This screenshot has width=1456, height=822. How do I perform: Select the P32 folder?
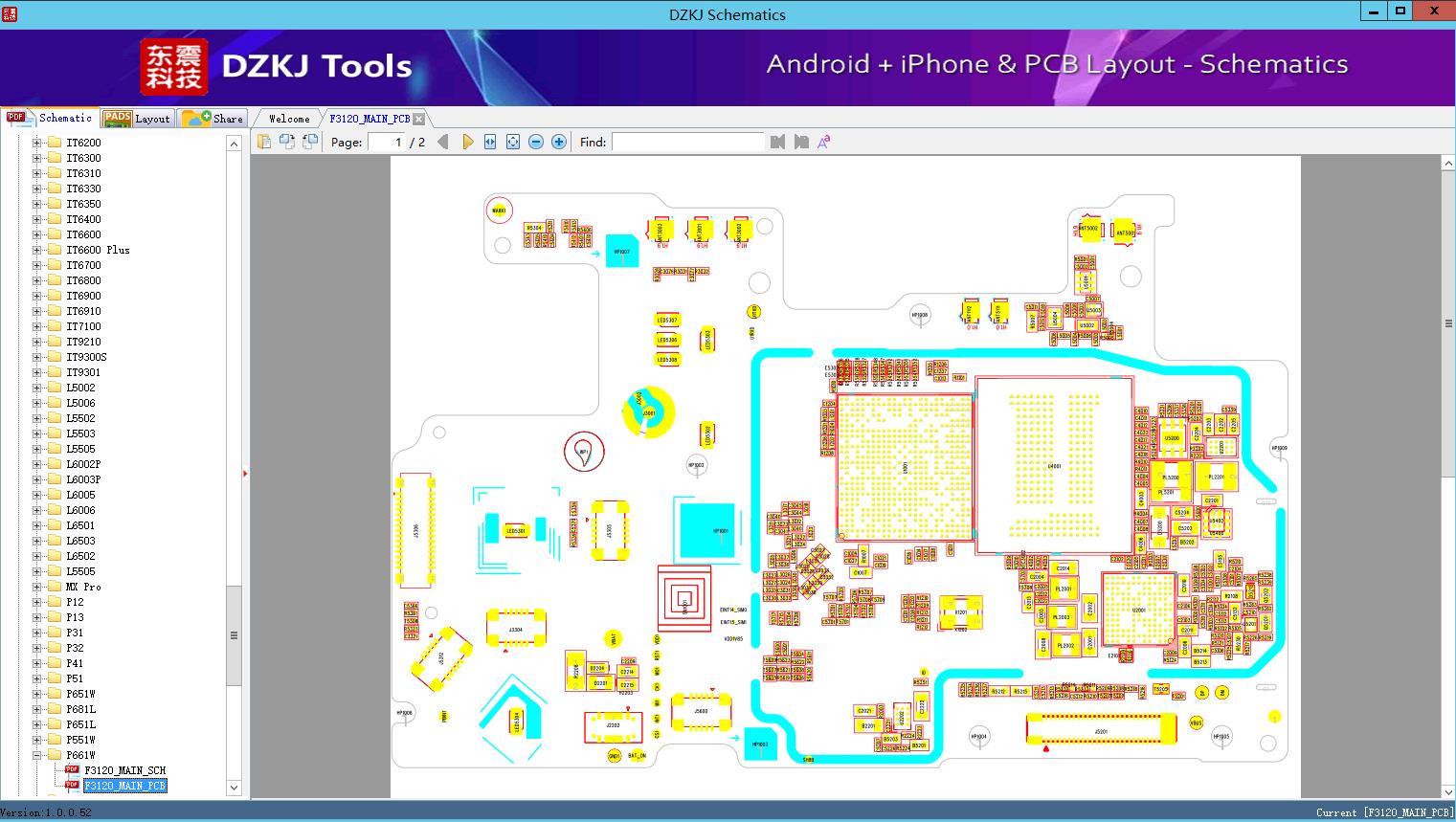75,648
